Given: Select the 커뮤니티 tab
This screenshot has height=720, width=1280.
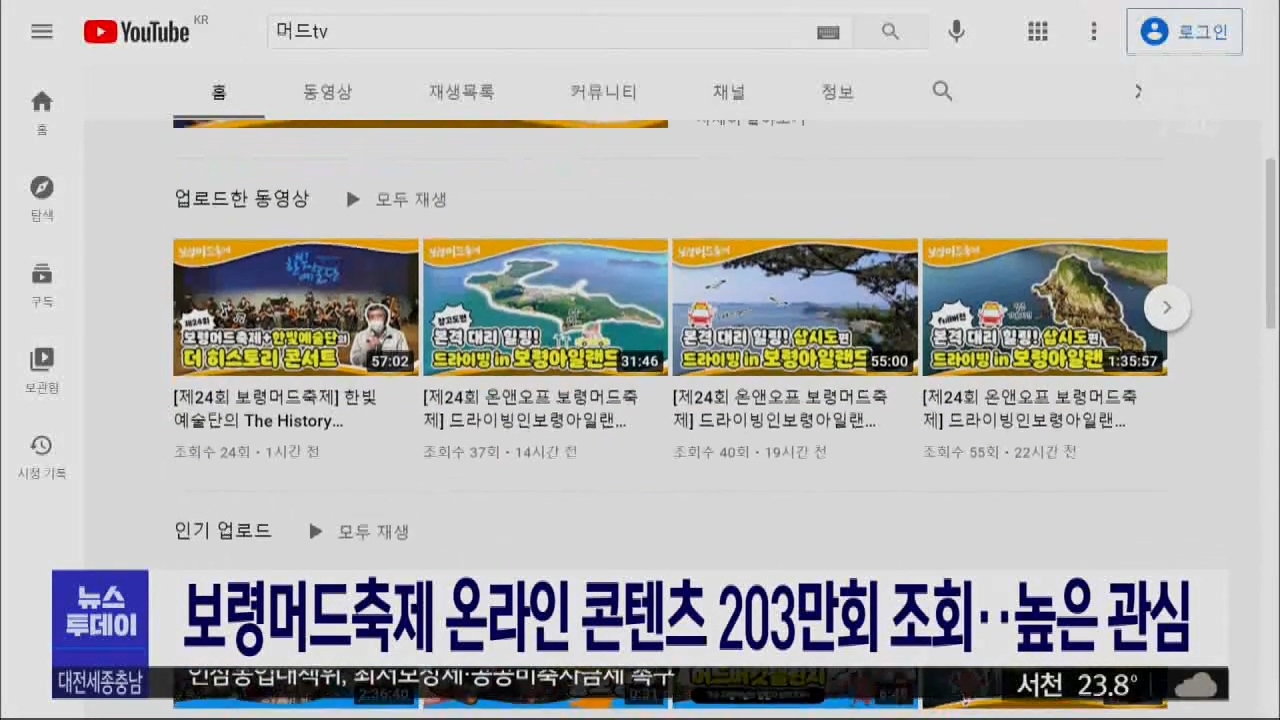Looking at the screenshot, I should 603,92.
